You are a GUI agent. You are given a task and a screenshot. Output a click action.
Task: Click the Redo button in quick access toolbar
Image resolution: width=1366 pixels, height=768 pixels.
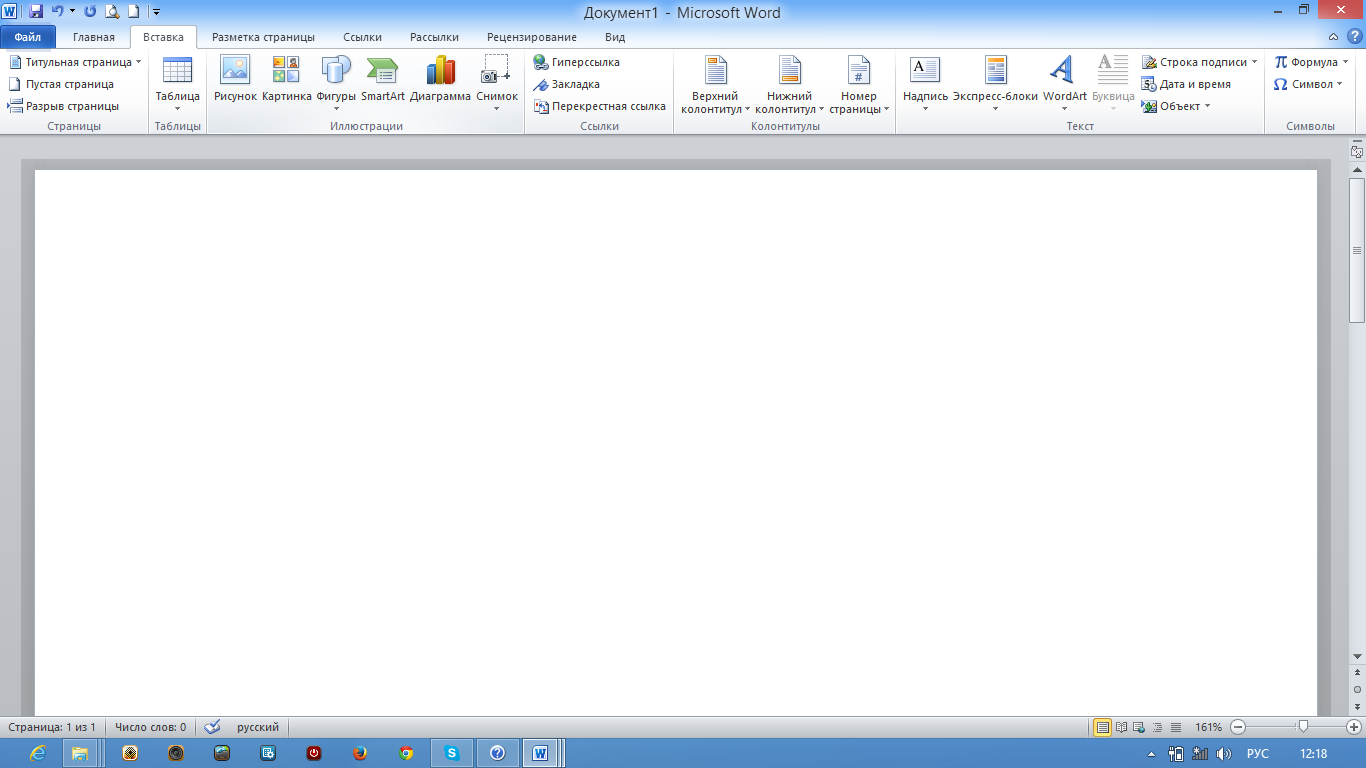point(90,12)
